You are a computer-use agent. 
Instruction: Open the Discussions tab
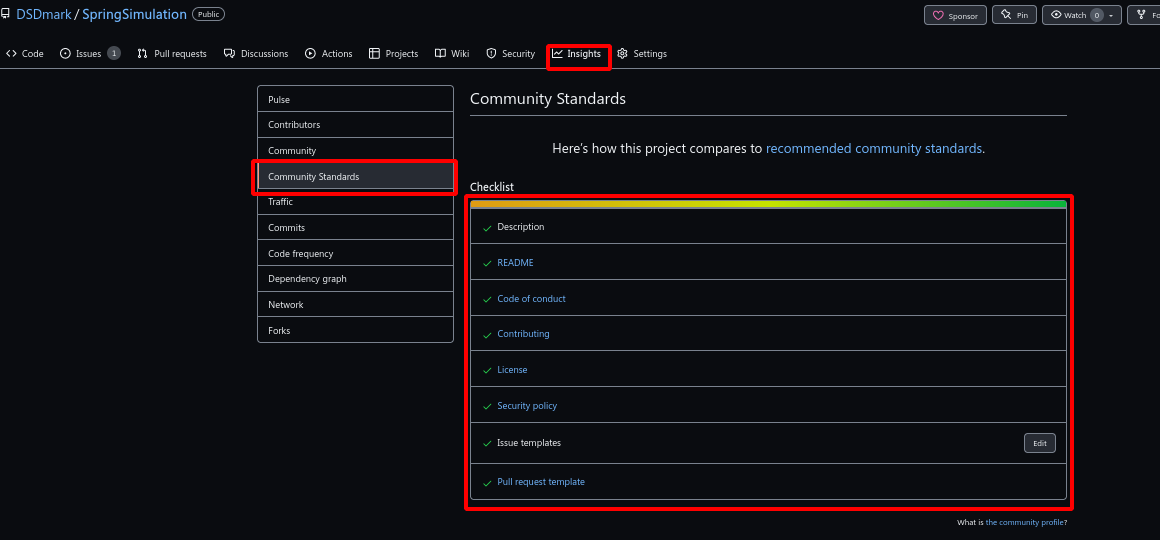click(256, 53)
